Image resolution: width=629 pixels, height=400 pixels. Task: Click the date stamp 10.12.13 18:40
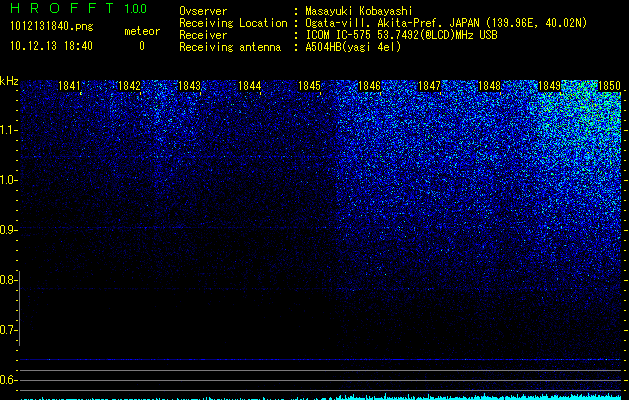point(51,46)
